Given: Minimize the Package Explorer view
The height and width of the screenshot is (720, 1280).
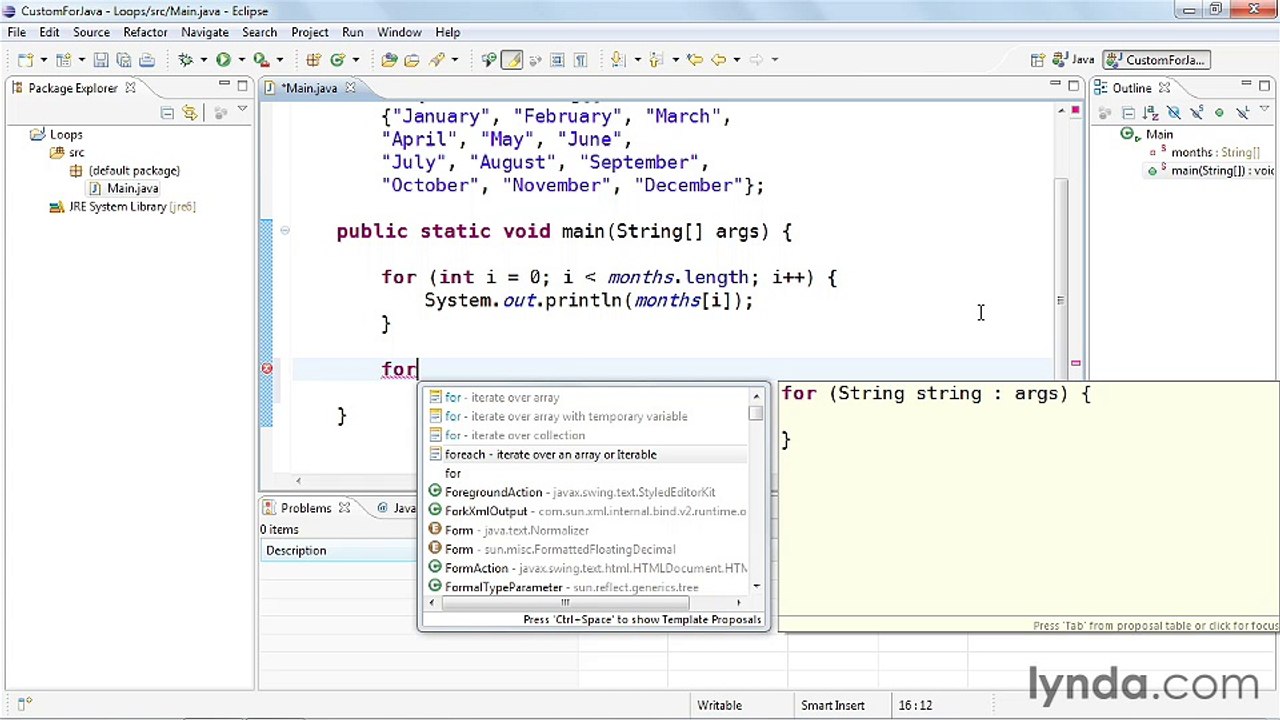Looking at the screenshot, I should [x=226, y=85].
